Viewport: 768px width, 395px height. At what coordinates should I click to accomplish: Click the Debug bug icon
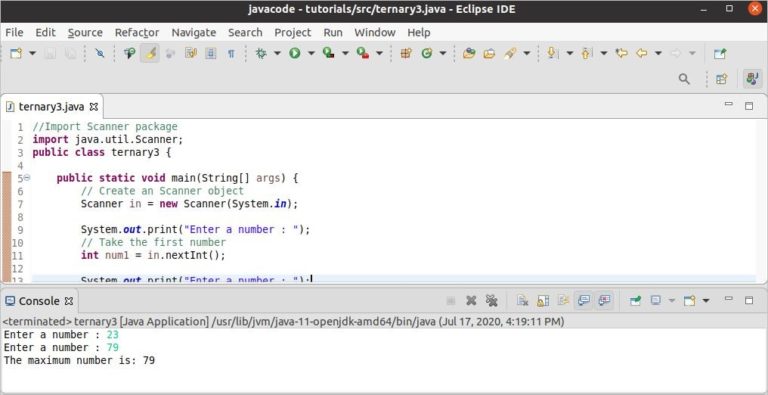(262, 53)
